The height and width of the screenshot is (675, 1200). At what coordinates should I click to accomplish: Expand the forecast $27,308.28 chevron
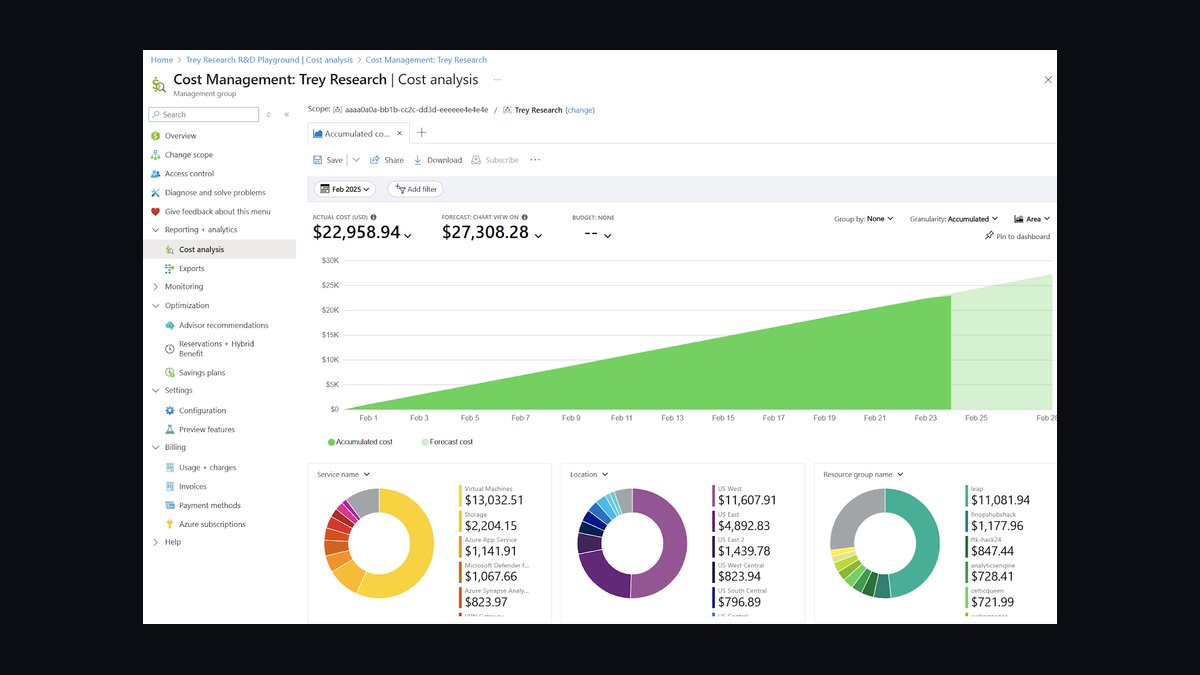point(538,236)
